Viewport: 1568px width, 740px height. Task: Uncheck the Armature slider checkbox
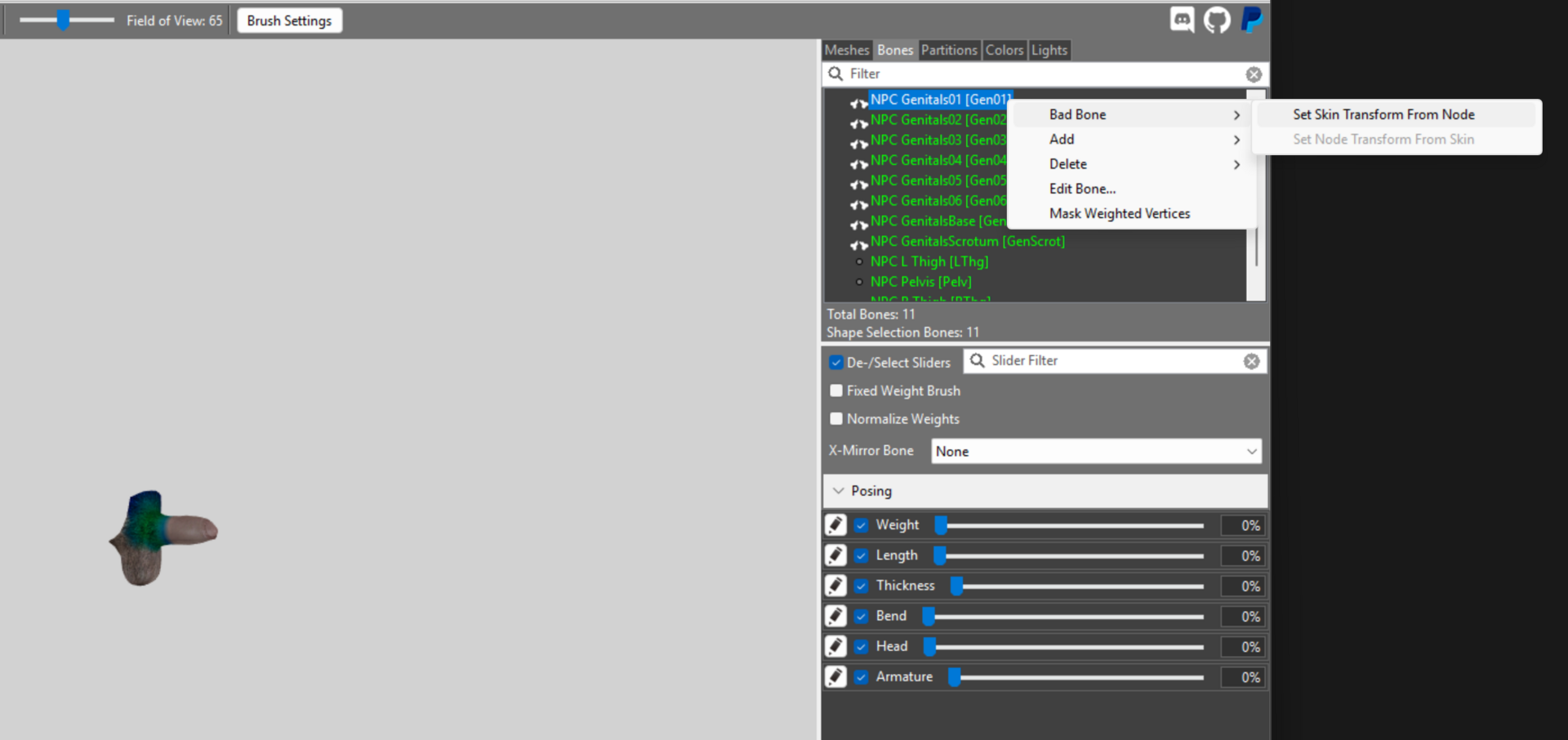pyautogui.click(x=861, y=676)
